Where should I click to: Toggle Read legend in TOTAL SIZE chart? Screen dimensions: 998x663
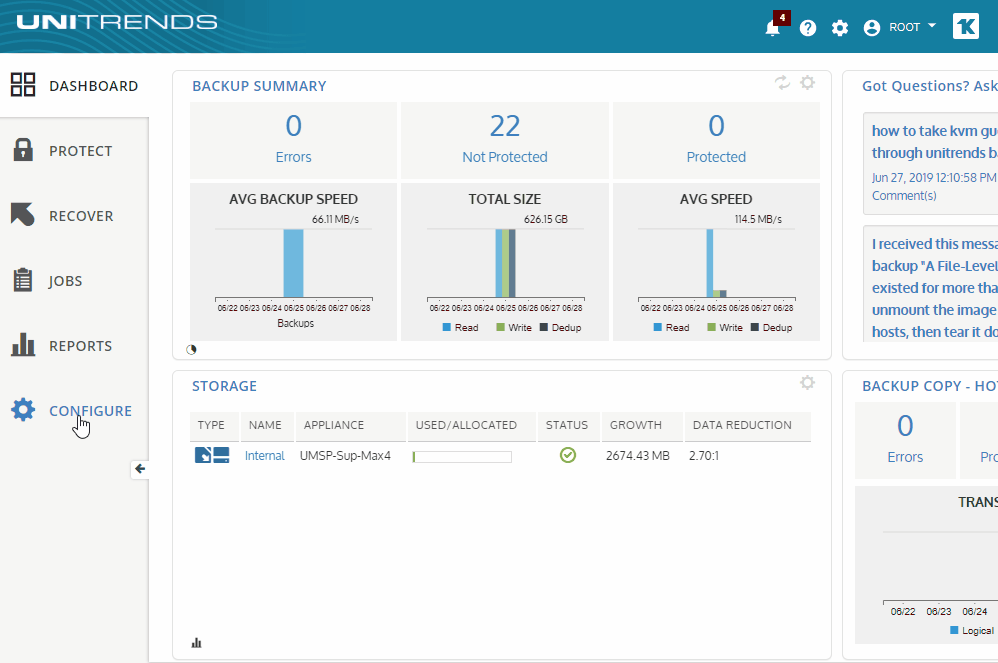coord(460,328)
